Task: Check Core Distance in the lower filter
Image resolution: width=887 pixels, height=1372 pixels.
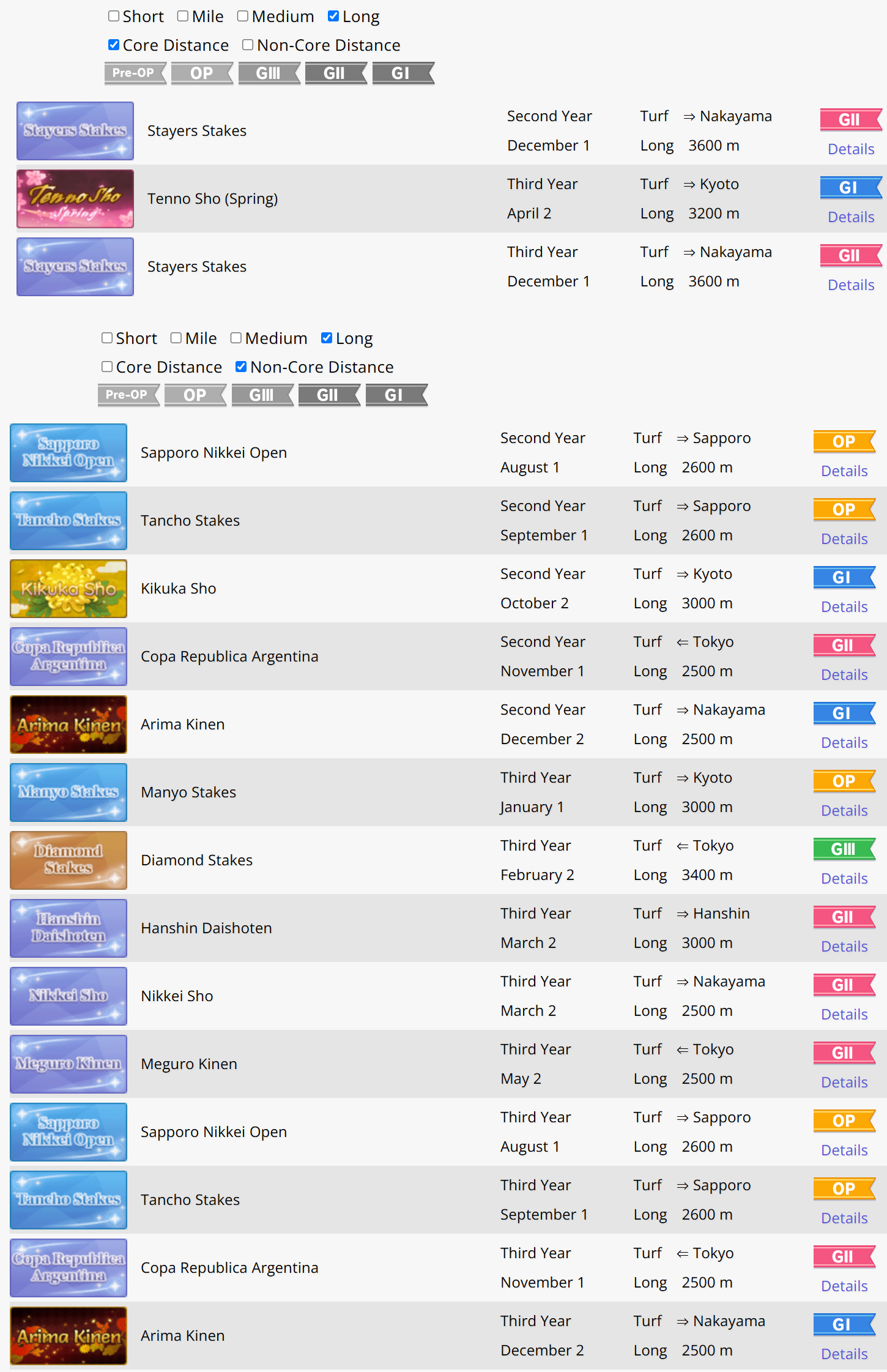Action: pyautogui.click(x=107, y=367)
